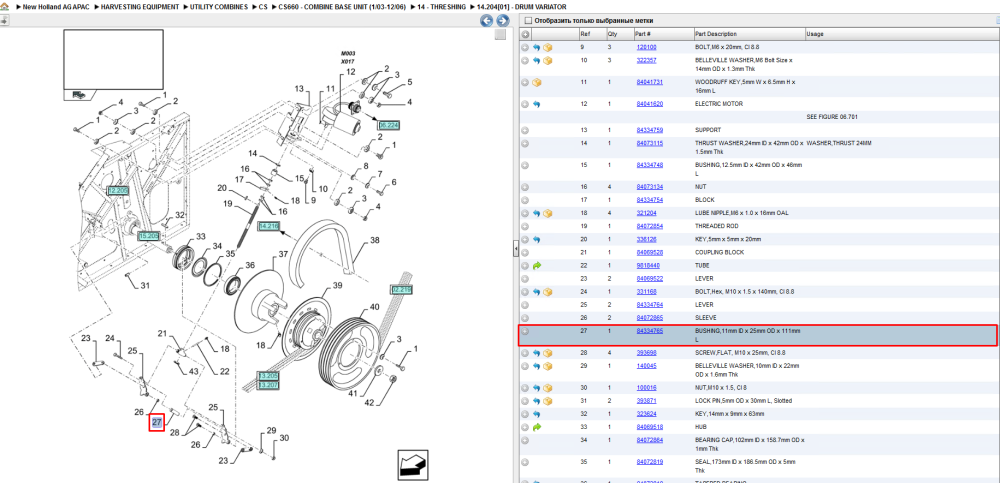Open part number link 84041620
Screen dimensions: 1000x483
(x=650, y=104)
